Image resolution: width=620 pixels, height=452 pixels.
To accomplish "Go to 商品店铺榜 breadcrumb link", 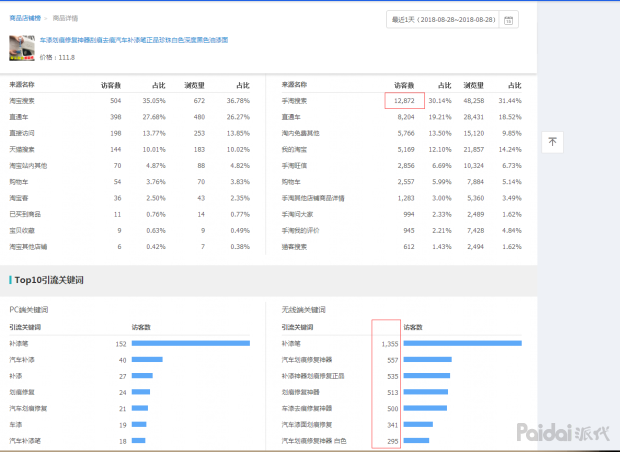I will [26, 18].
